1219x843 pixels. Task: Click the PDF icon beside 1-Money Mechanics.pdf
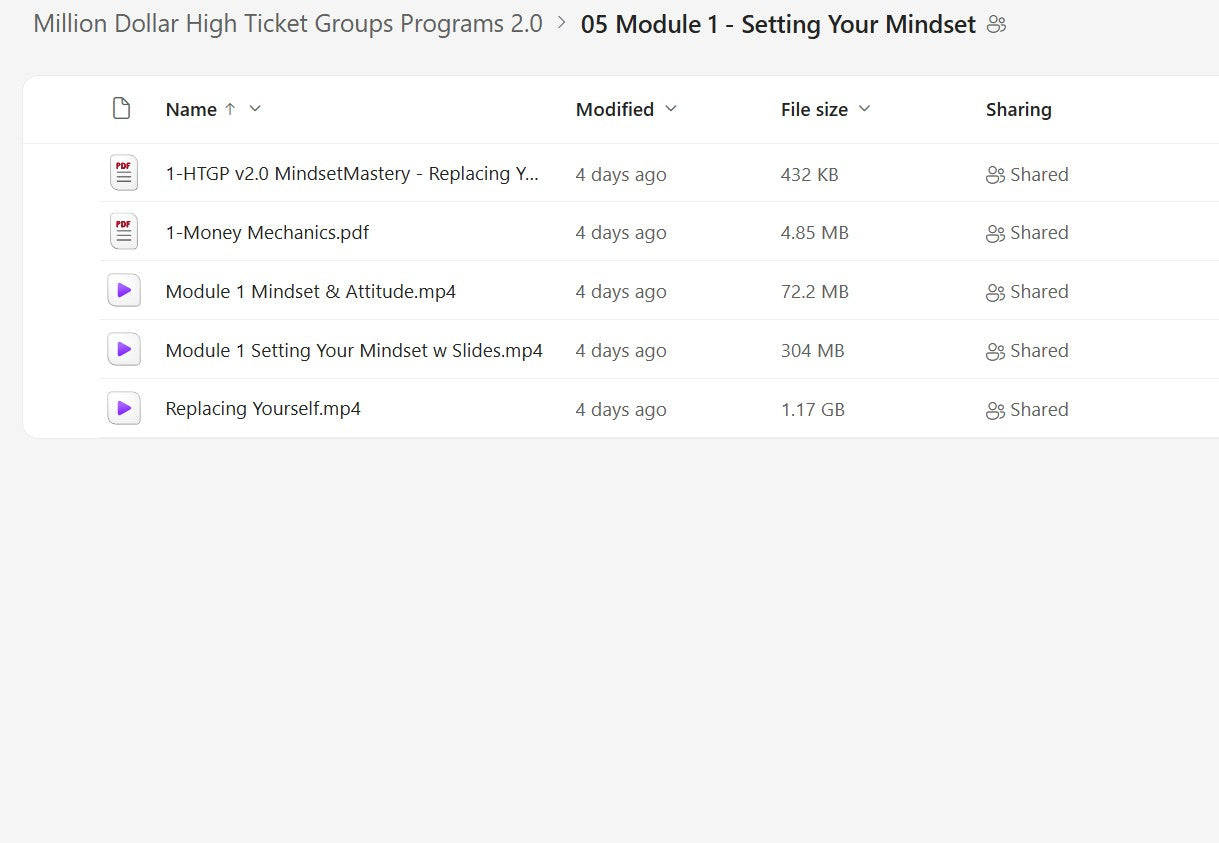[124, 232]
